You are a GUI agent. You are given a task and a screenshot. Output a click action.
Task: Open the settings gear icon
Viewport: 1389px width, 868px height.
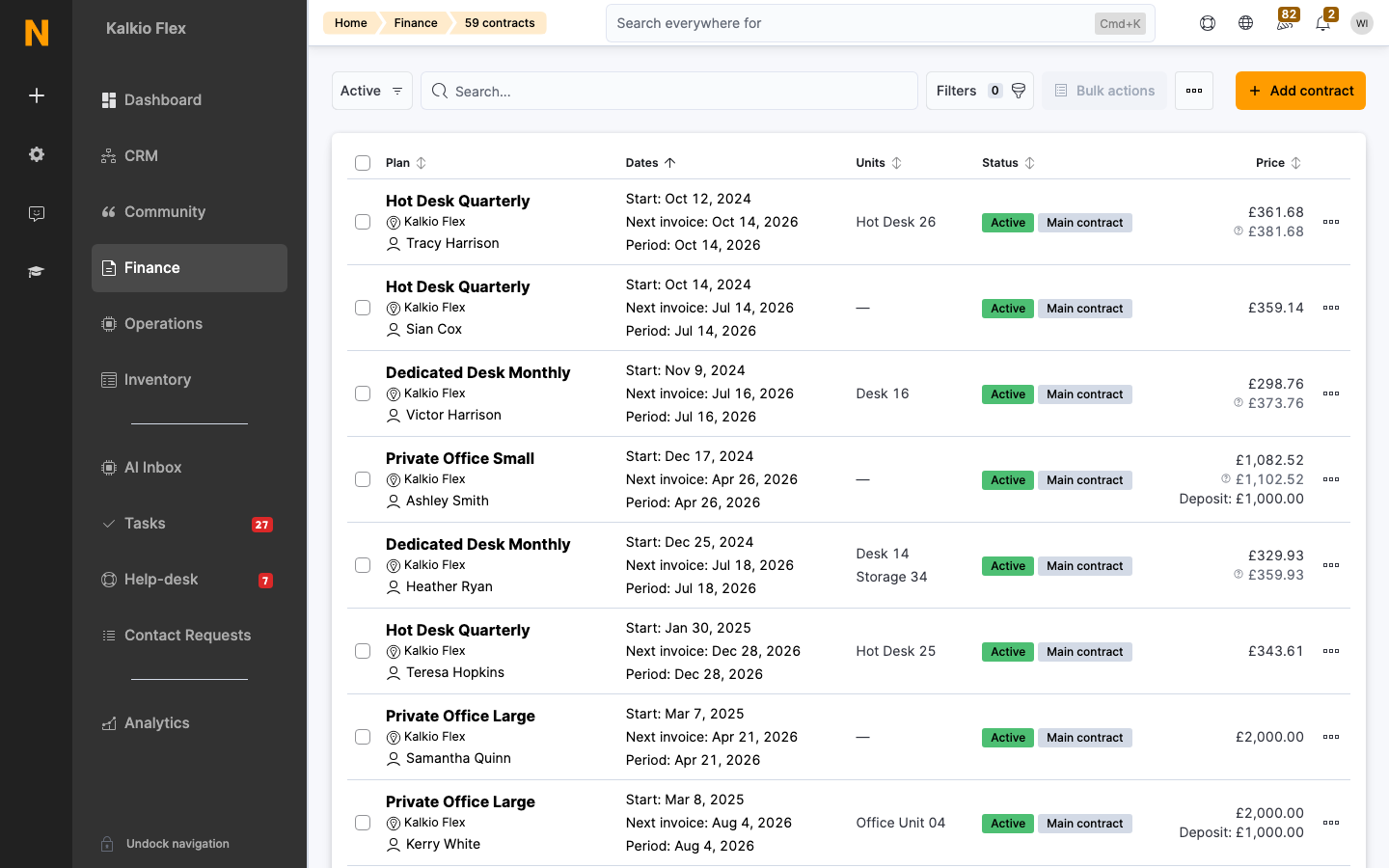click(37, 154)
